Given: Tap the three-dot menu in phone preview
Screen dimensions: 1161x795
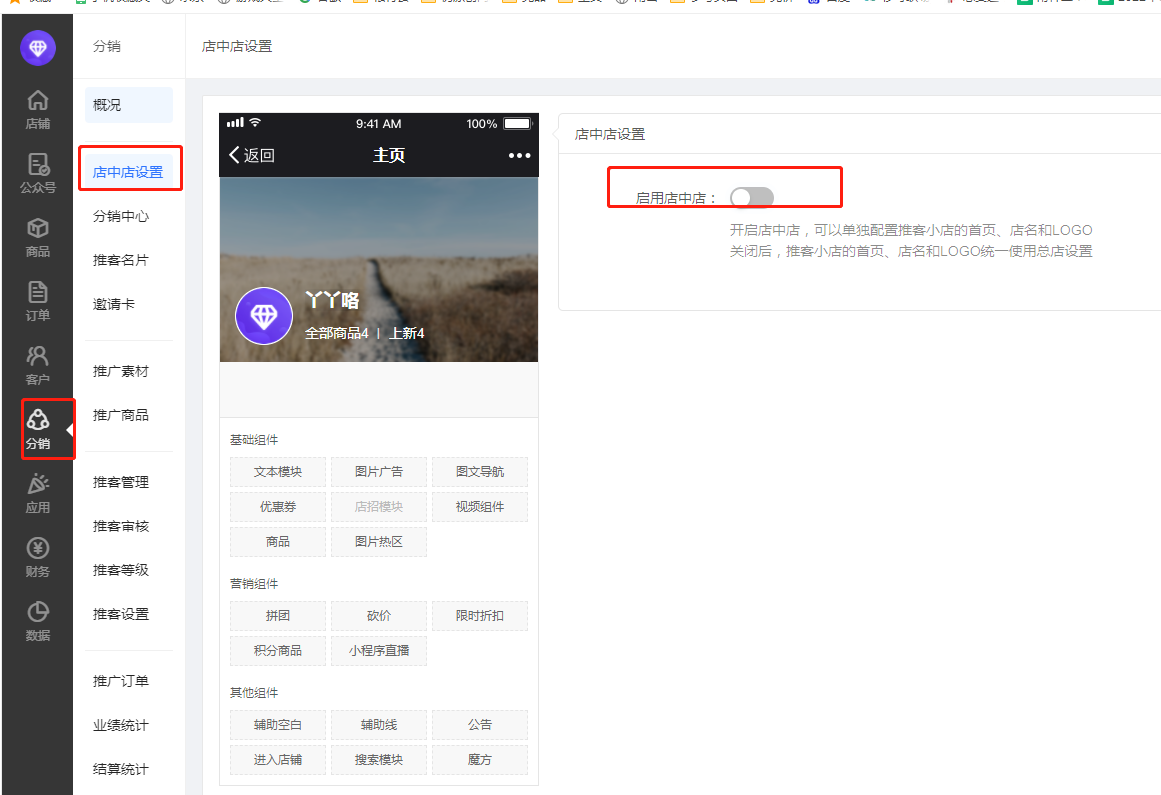Looking at the screenshot, I should tap(519, 155).
